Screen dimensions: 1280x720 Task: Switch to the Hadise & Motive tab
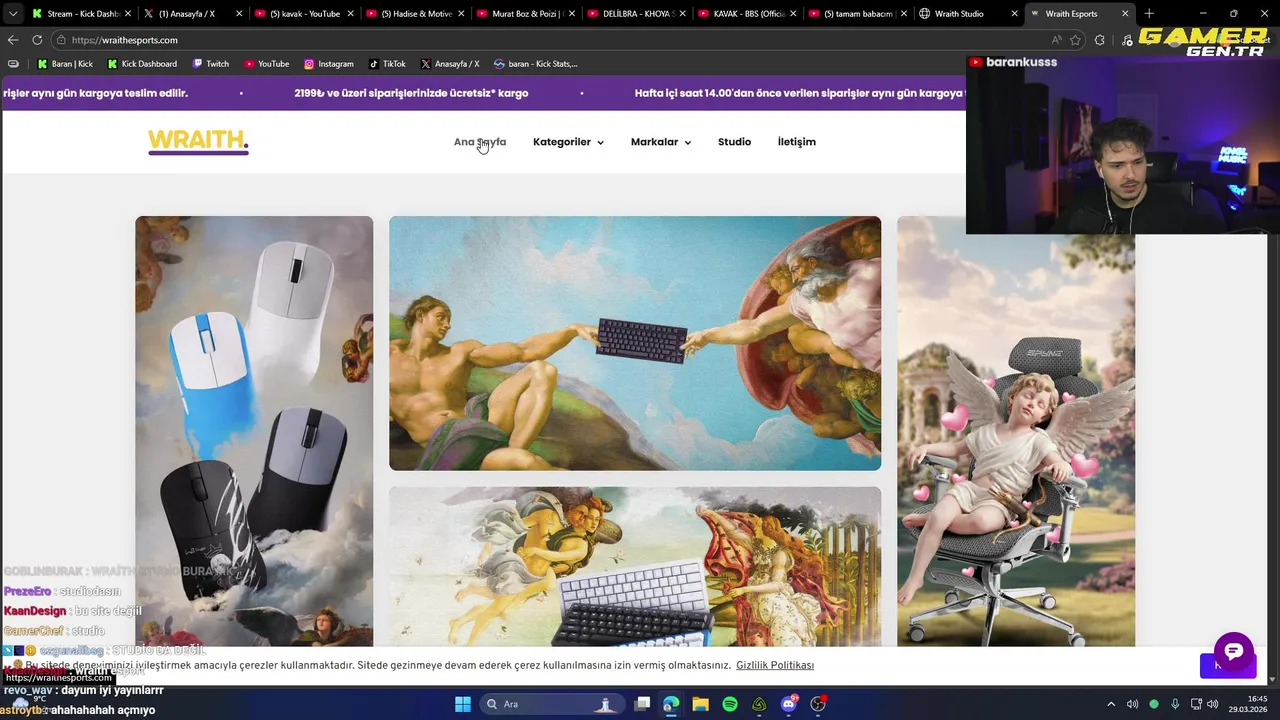pyautogui.click(x=415, y=14)
